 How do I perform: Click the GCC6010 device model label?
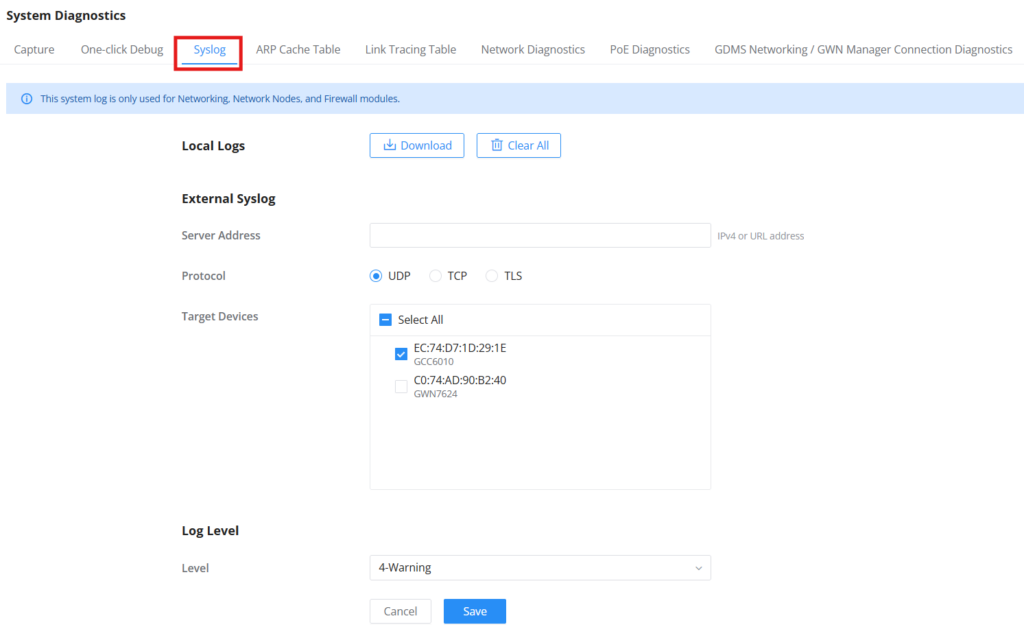coord(434,362)
